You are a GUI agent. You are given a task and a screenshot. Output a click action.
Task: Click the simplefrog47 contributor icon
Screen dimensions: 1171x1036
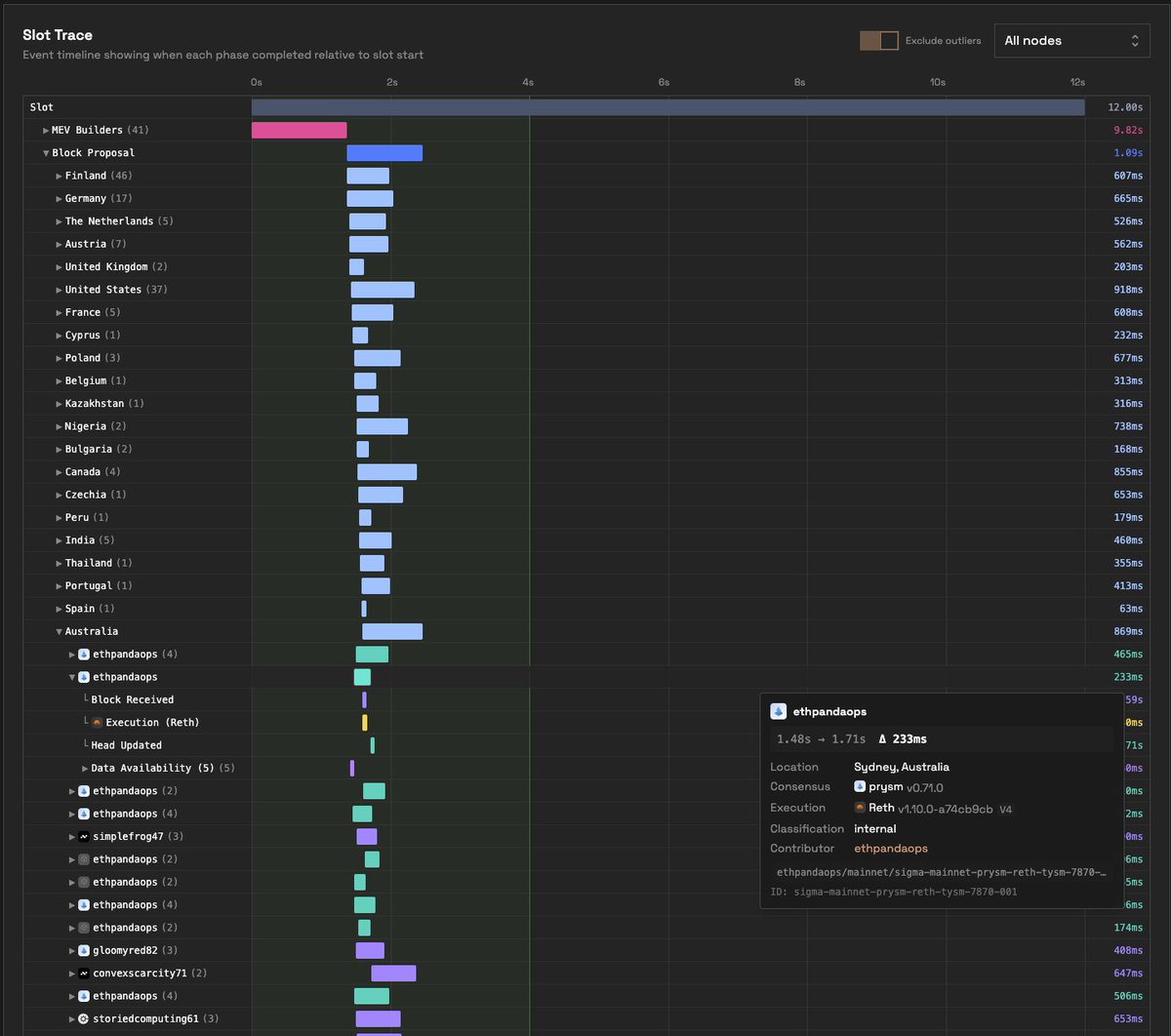tap(84, 837)
